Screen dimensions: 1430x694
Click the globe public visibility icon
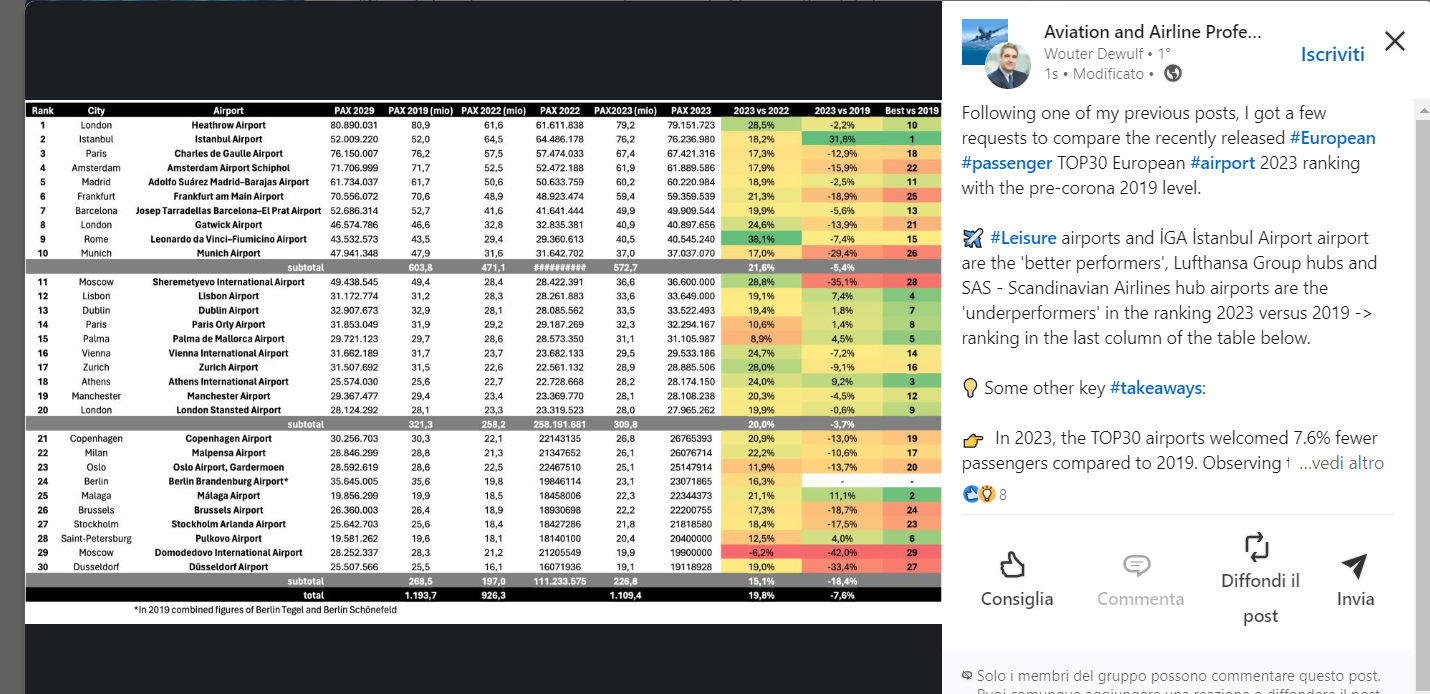click(x=1173, y=73)
